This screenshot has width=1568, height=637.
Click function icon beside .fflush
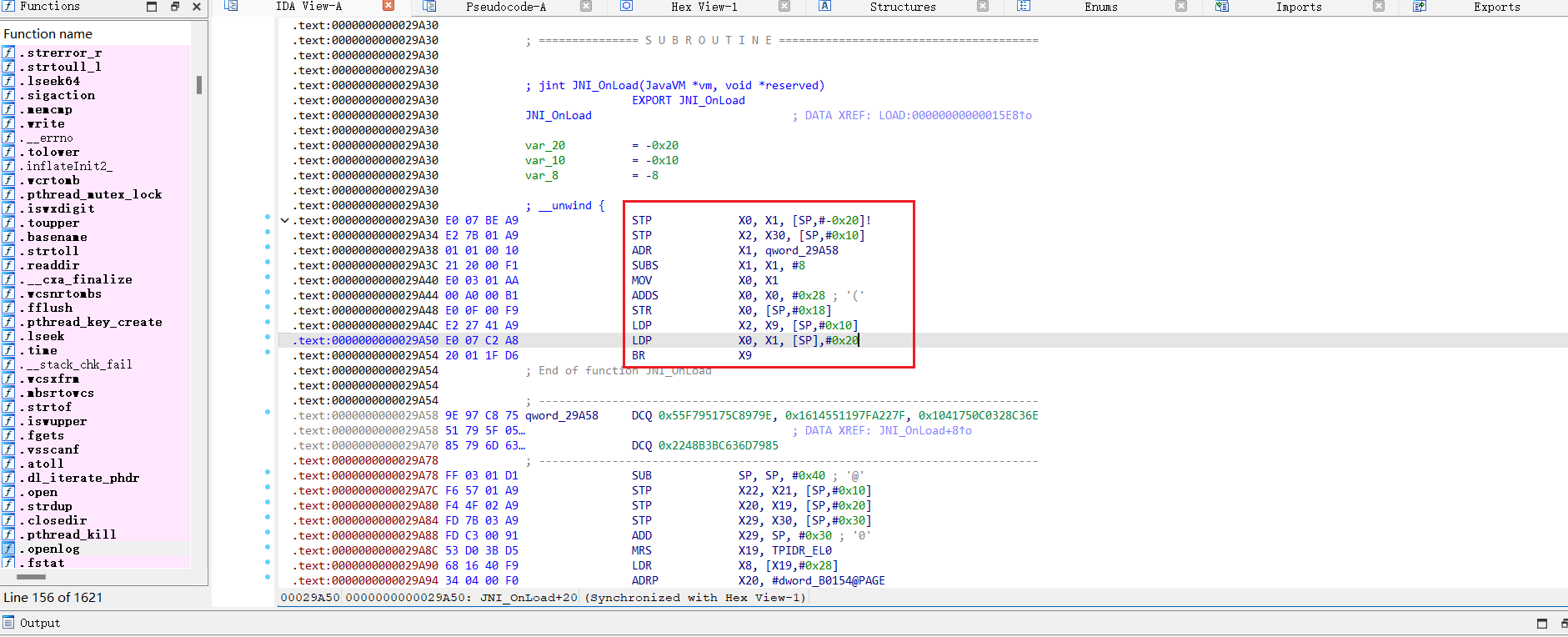[x=8, y=308]
